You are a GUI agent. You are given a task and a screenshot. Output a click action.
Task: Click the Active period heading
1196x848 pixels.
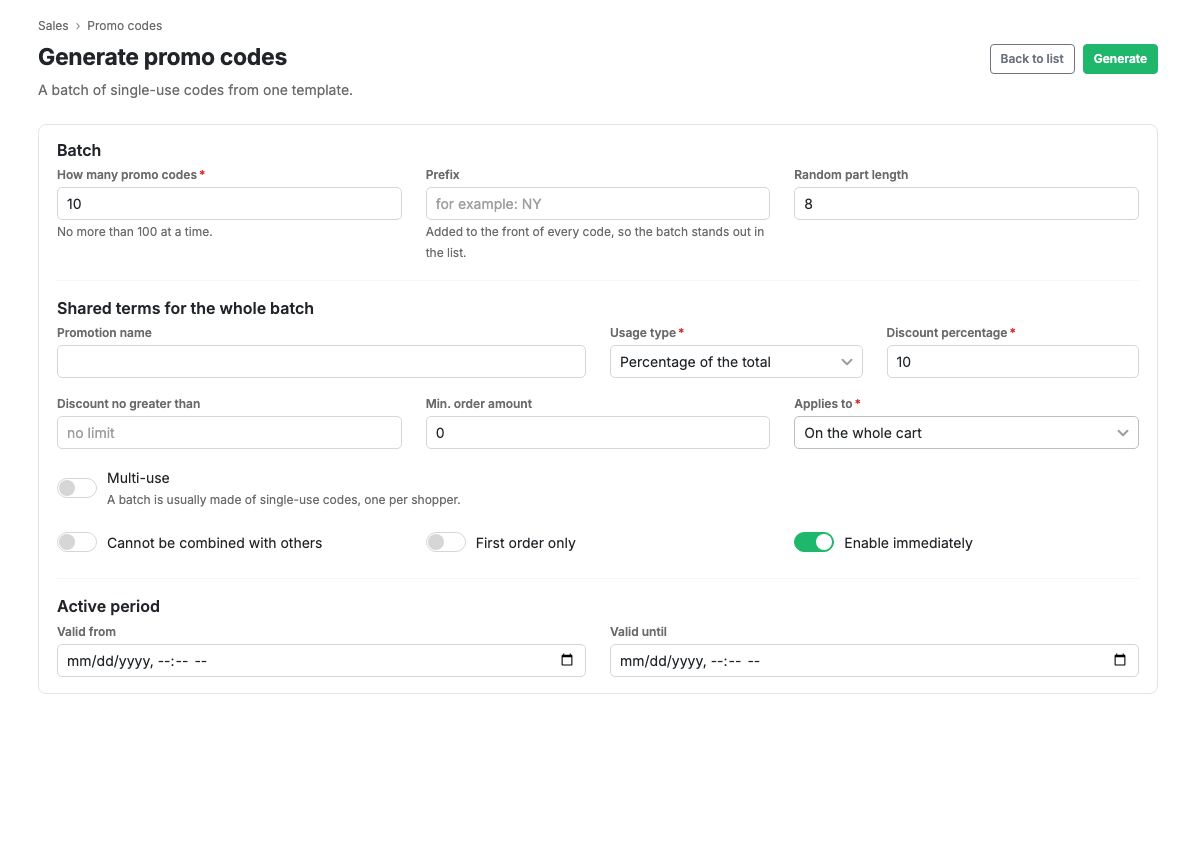(108, 606)
